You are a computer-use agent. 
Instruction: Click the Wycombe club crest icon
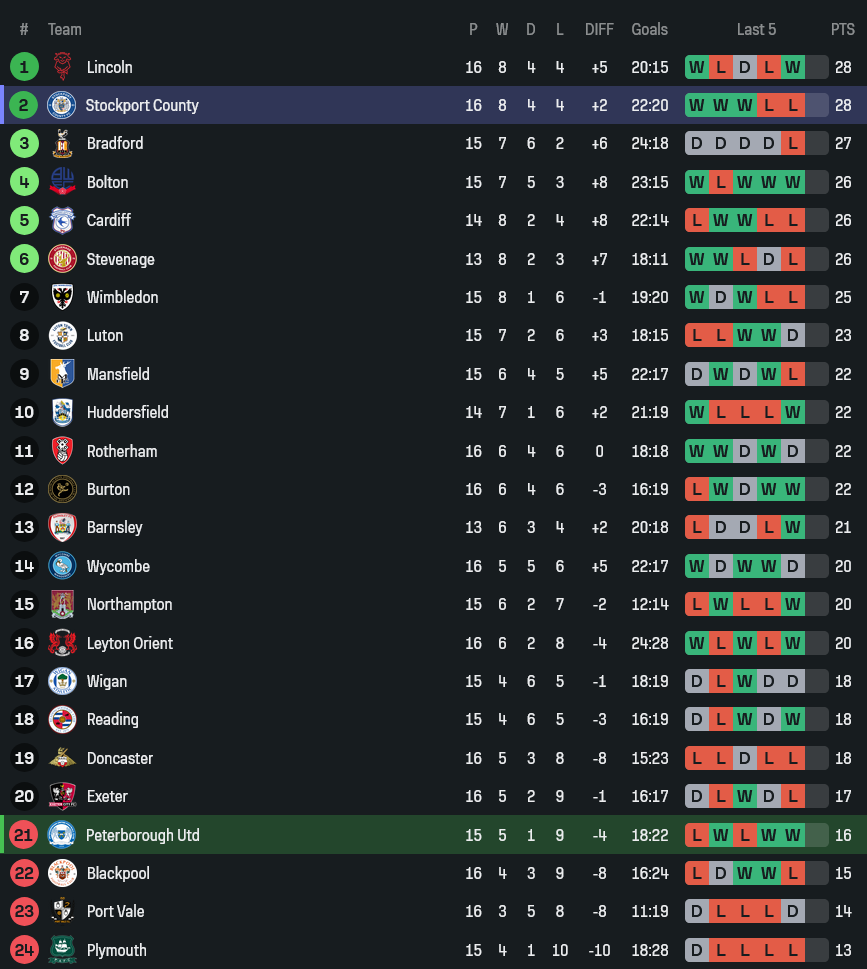point(62,566)
